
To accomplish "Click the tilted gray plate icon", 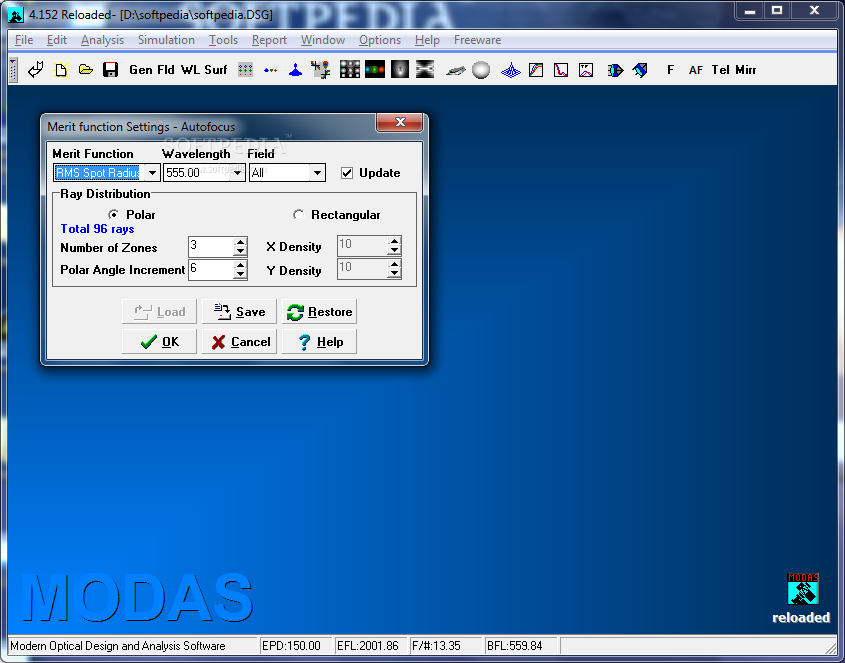I will [455, 70].
